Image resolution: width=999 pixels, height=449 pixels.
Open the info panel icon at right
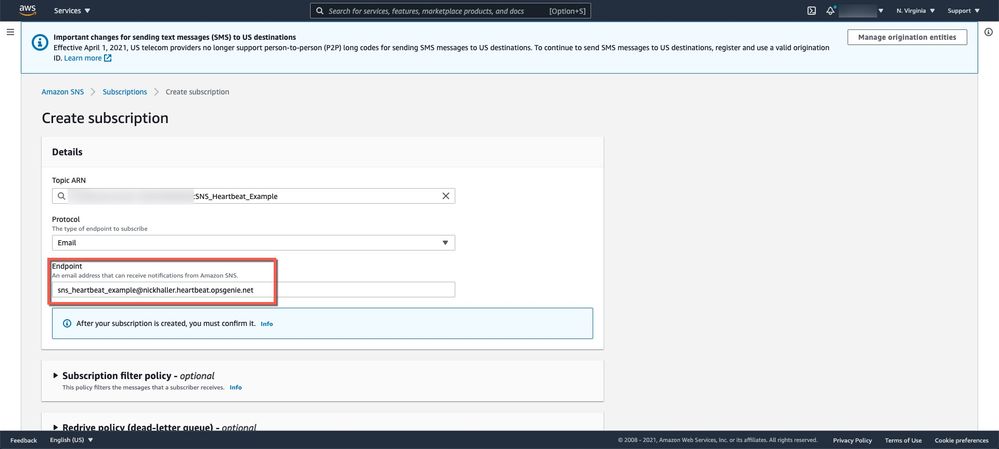(x=988, y=32)
